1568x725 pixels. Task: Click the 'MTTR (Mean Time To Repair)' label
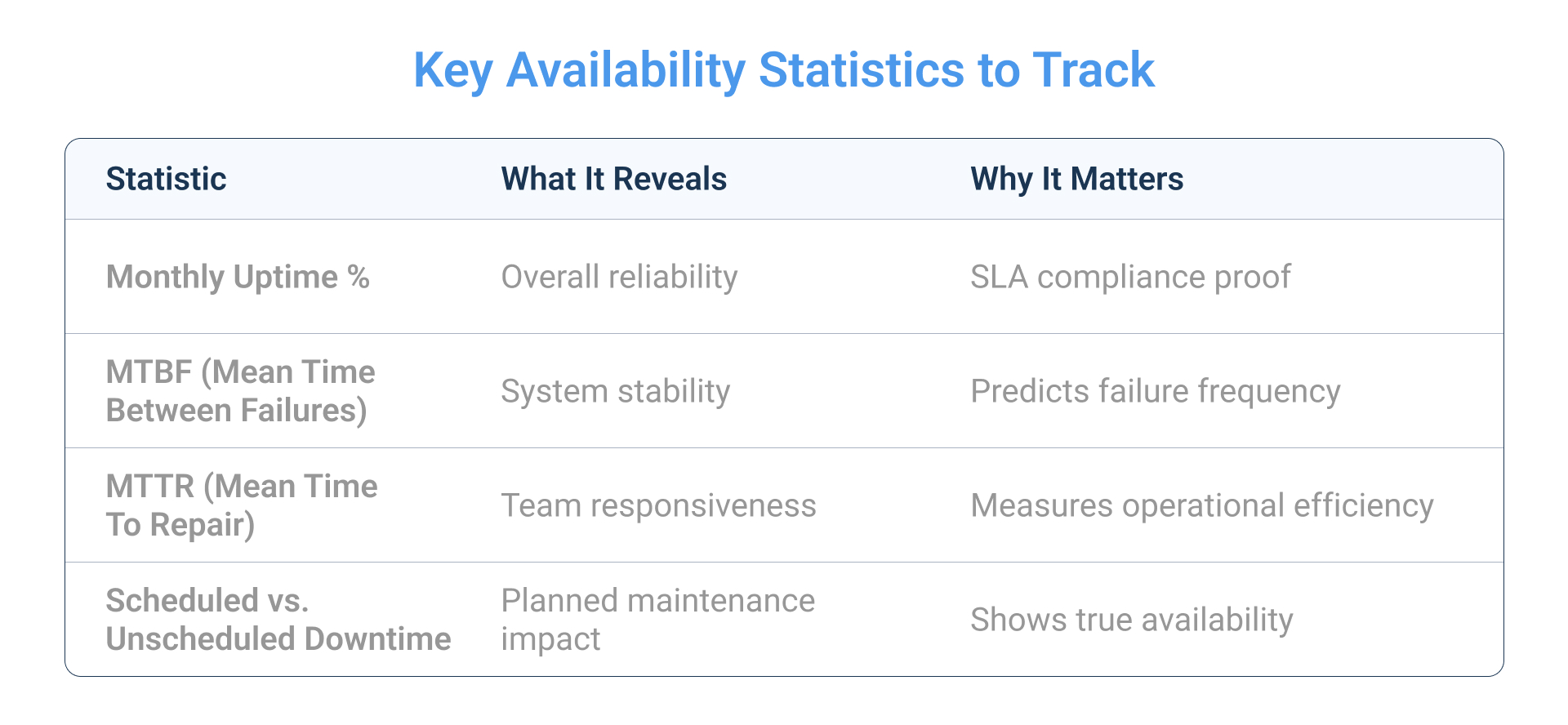point(241,505)
